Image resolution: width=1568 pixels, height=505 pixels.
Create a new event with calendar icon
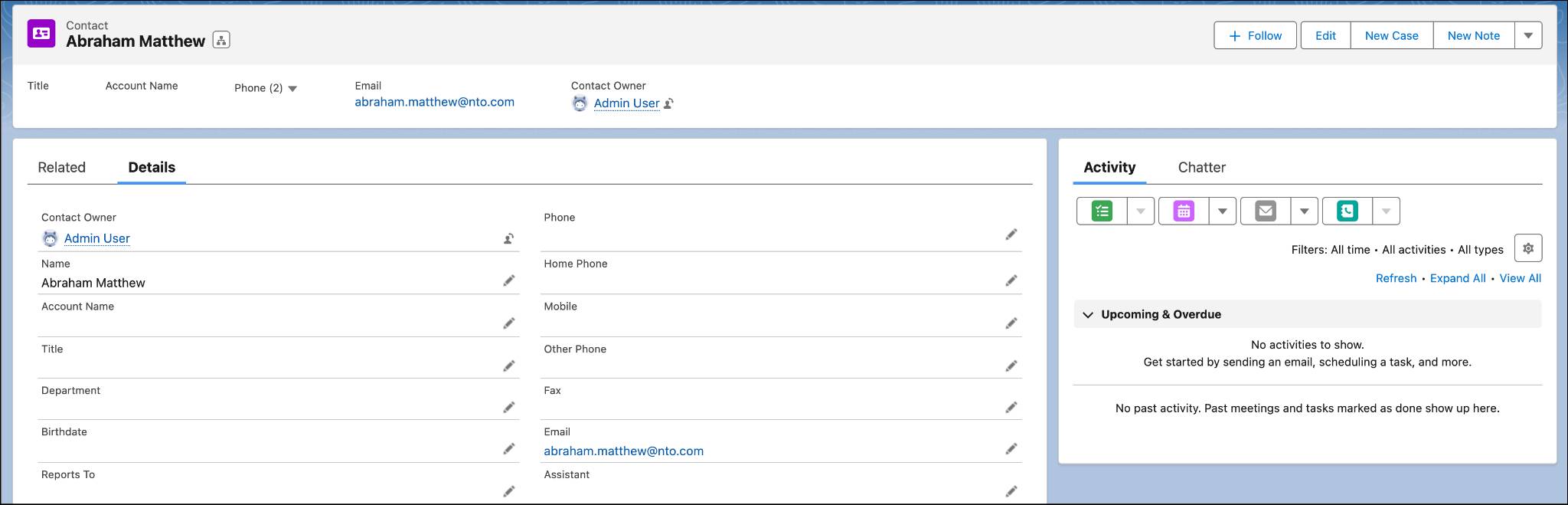point(1184,211)
